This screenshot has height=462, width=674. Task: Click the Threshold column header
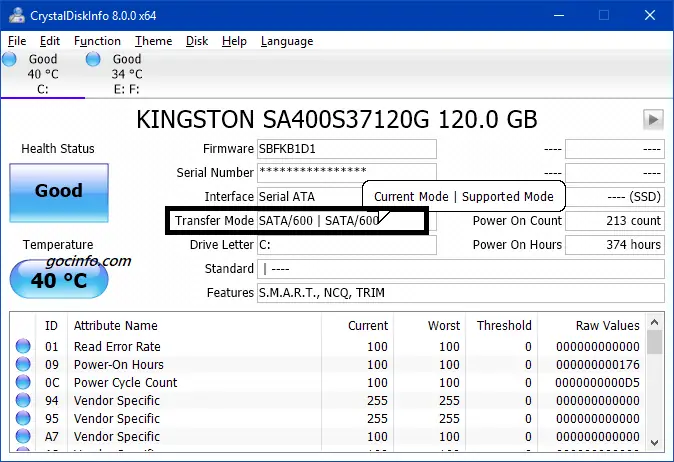pos(501,326)
